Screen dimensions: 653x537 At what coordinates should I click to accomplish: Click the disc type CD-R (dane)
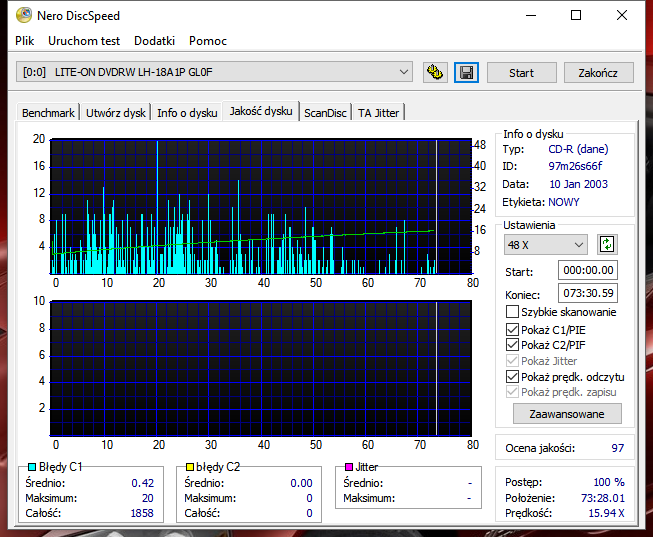[x=578, y=149]
